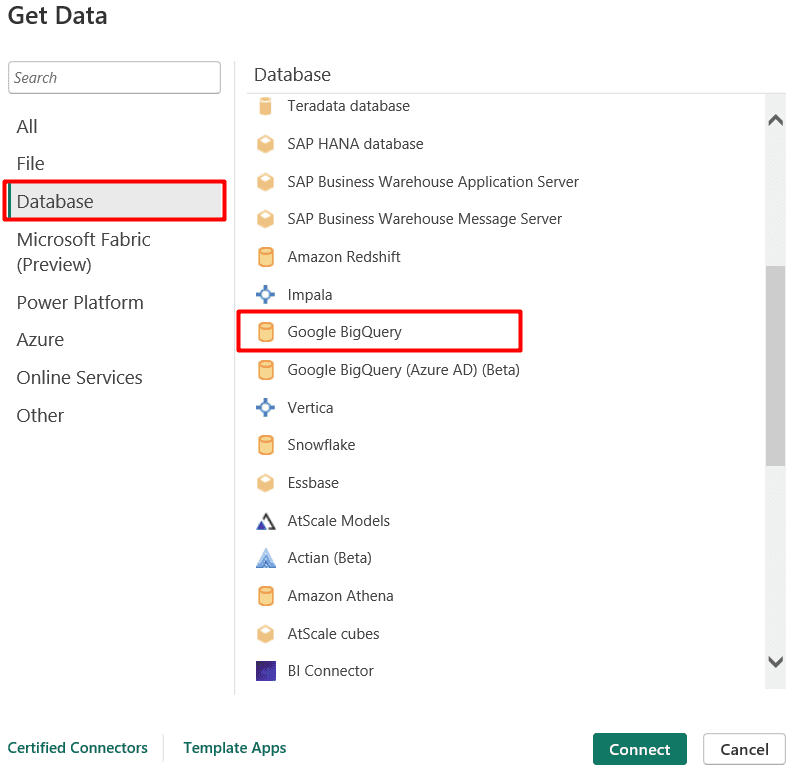Click the Essbase cube icon

point(265,483)
